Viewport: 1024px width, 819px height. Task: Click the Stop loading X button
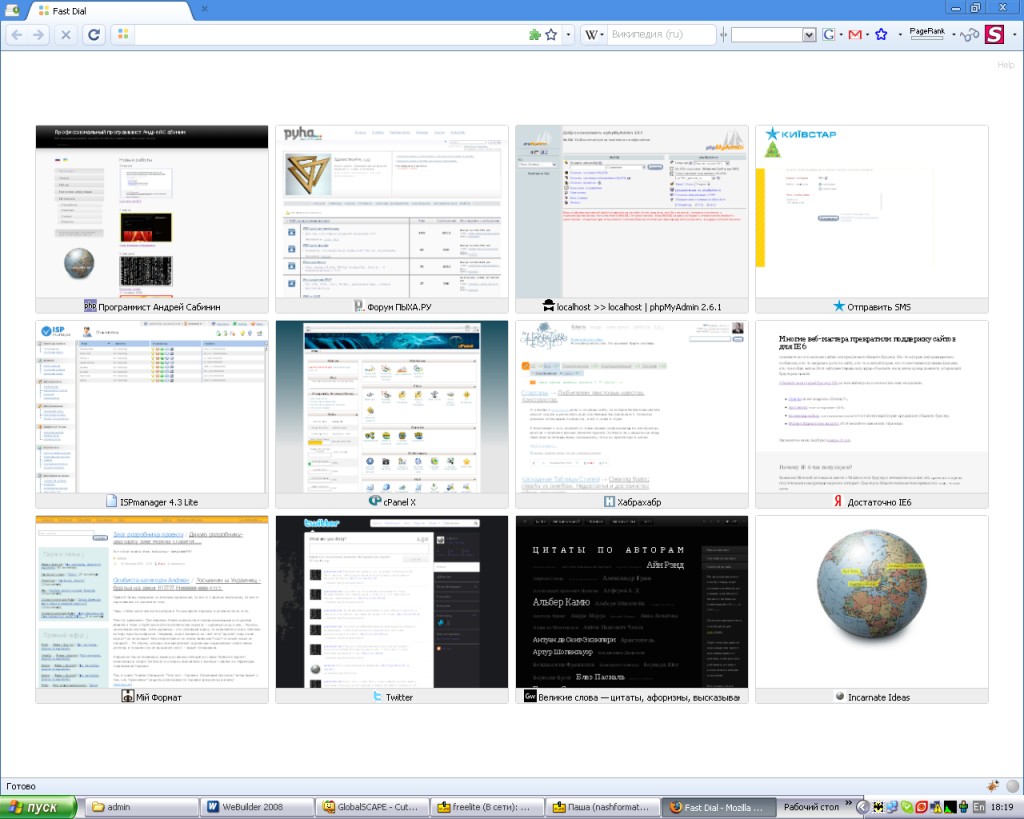click(66, 35)
